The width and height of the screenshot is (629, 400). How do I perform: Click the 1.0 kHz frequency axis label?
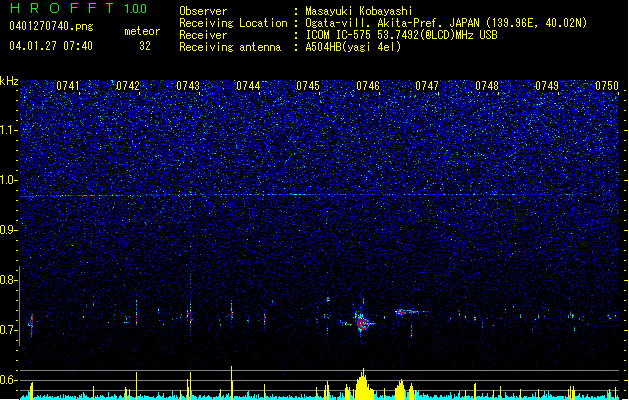click(9, 180)
